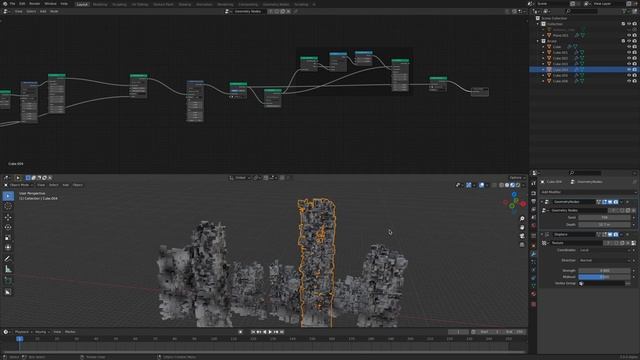Viewport: 640px width, 360px height.
Task: Select the Measure tool in the viewport toolbar
Action: [8, 269]
